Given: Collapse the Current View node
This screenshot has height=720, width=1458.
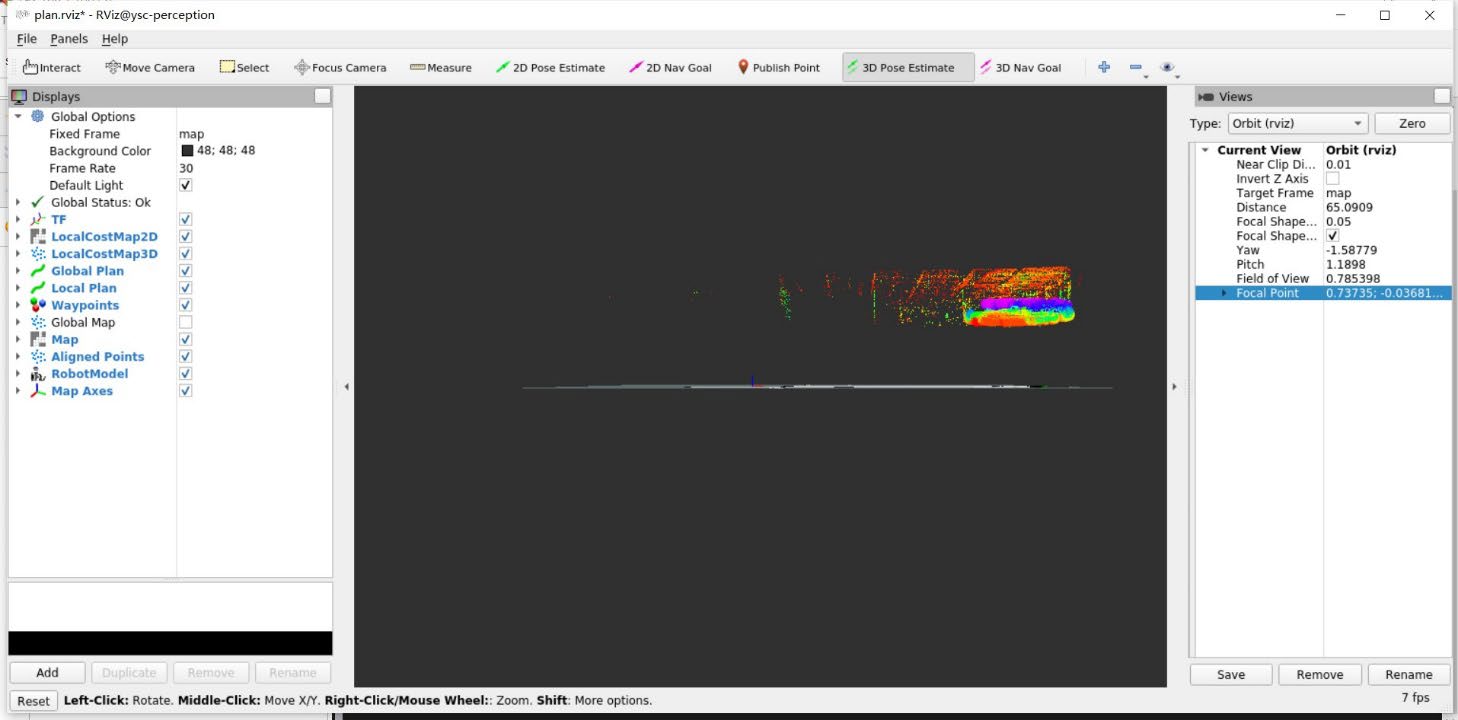Looking at the screenshot, I should pos(1205,150).
